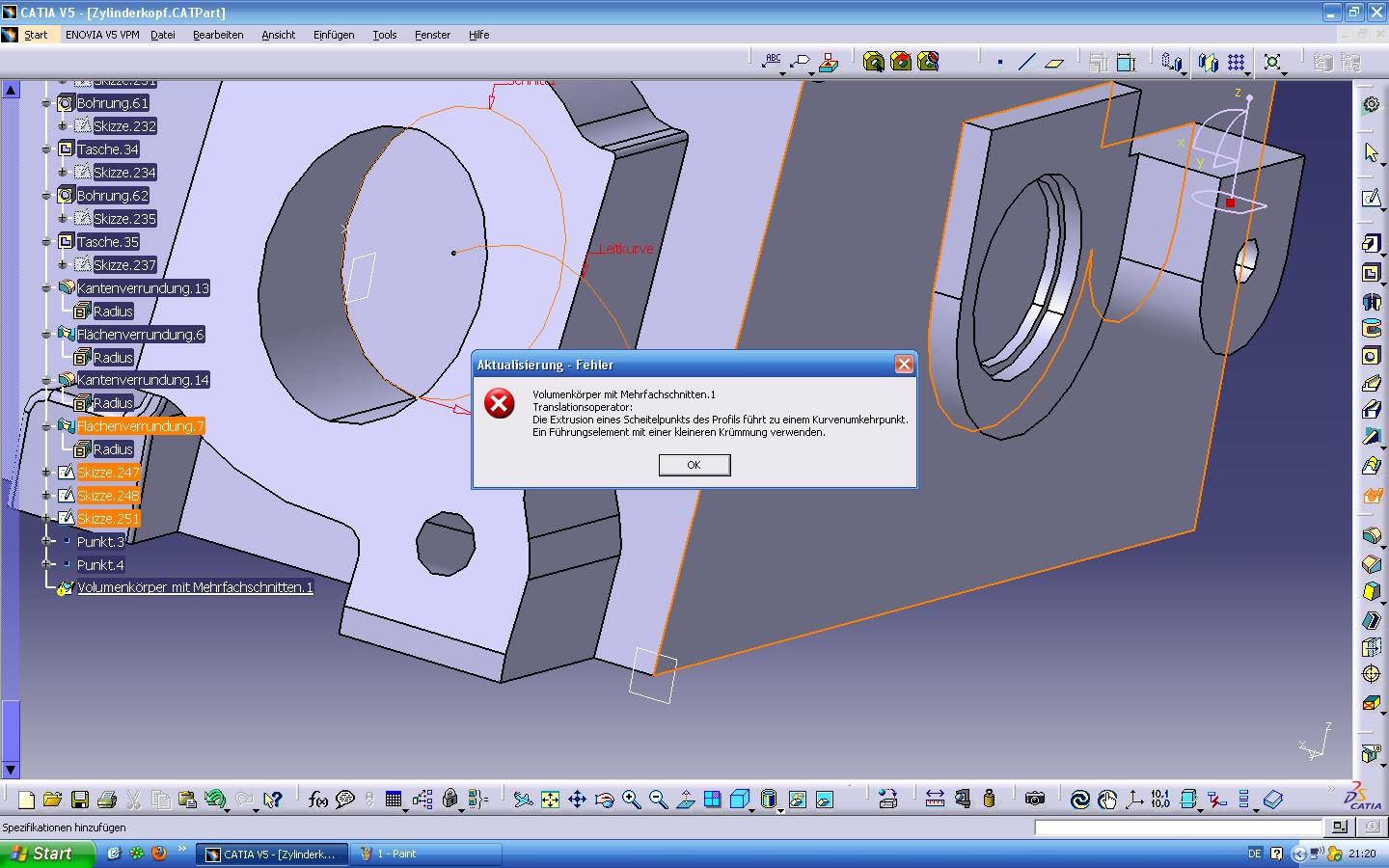Viewport: 1389px width, 868px height.
Task: Click the multi-view layout icon
Action: click(x=712, y=800)
